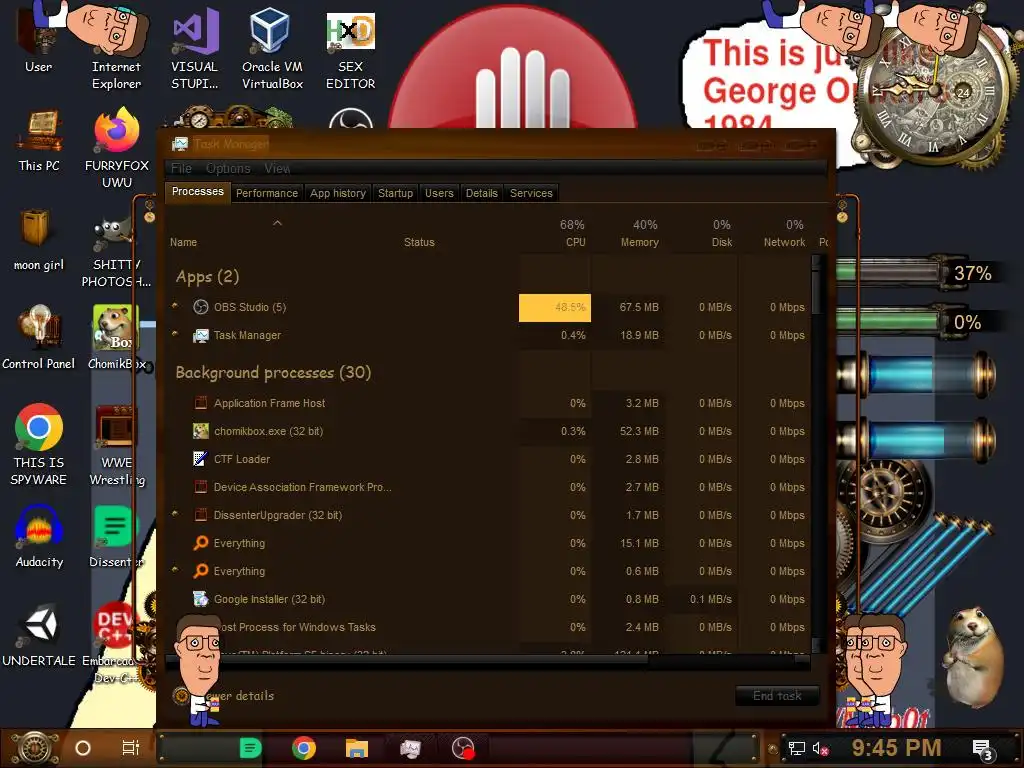Click the 0% green gauge bar

click(x=891, y=321)
